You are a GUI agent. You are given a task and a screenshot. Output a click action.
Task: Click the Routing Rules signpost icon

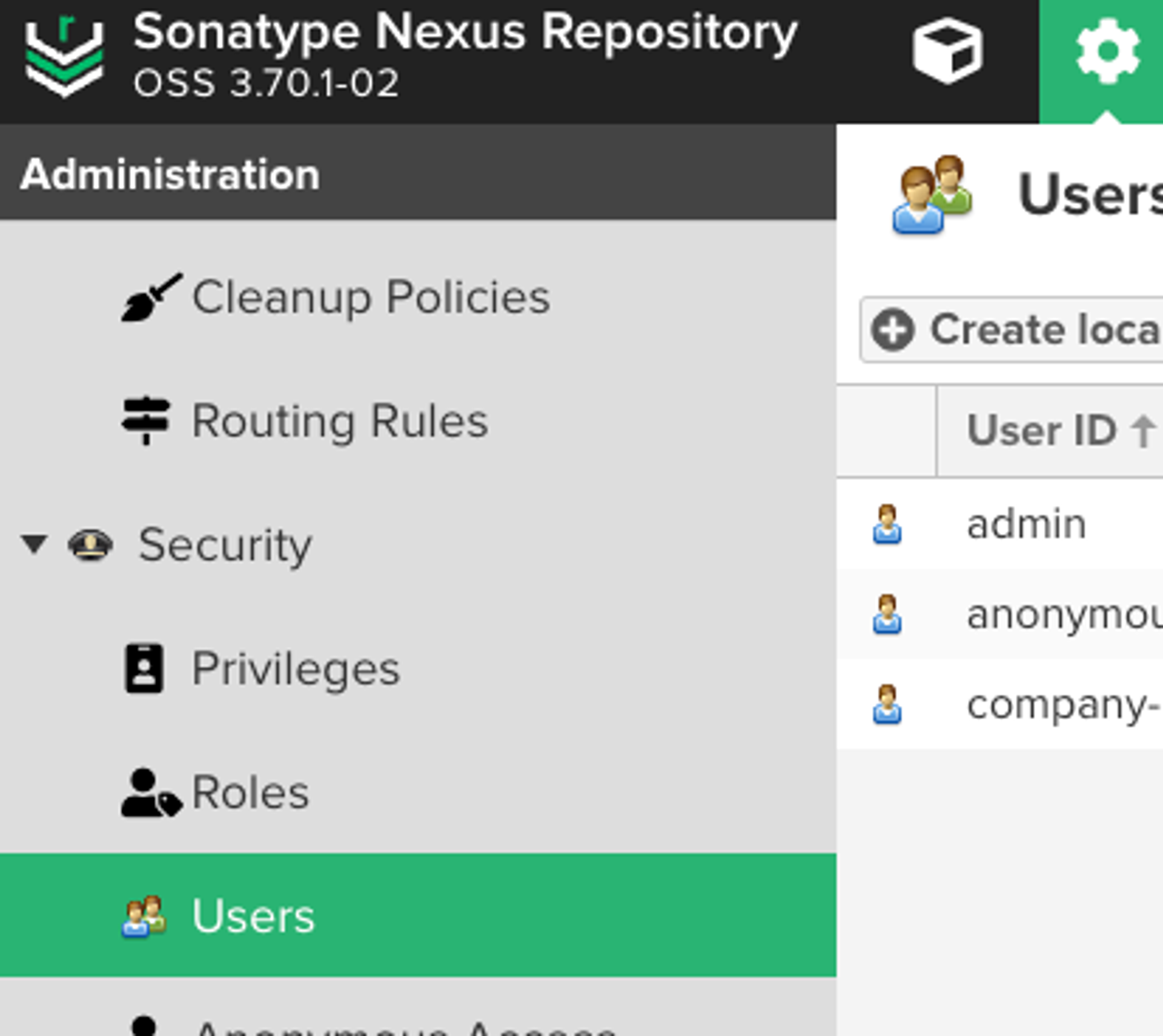click(x=146, y=421)
